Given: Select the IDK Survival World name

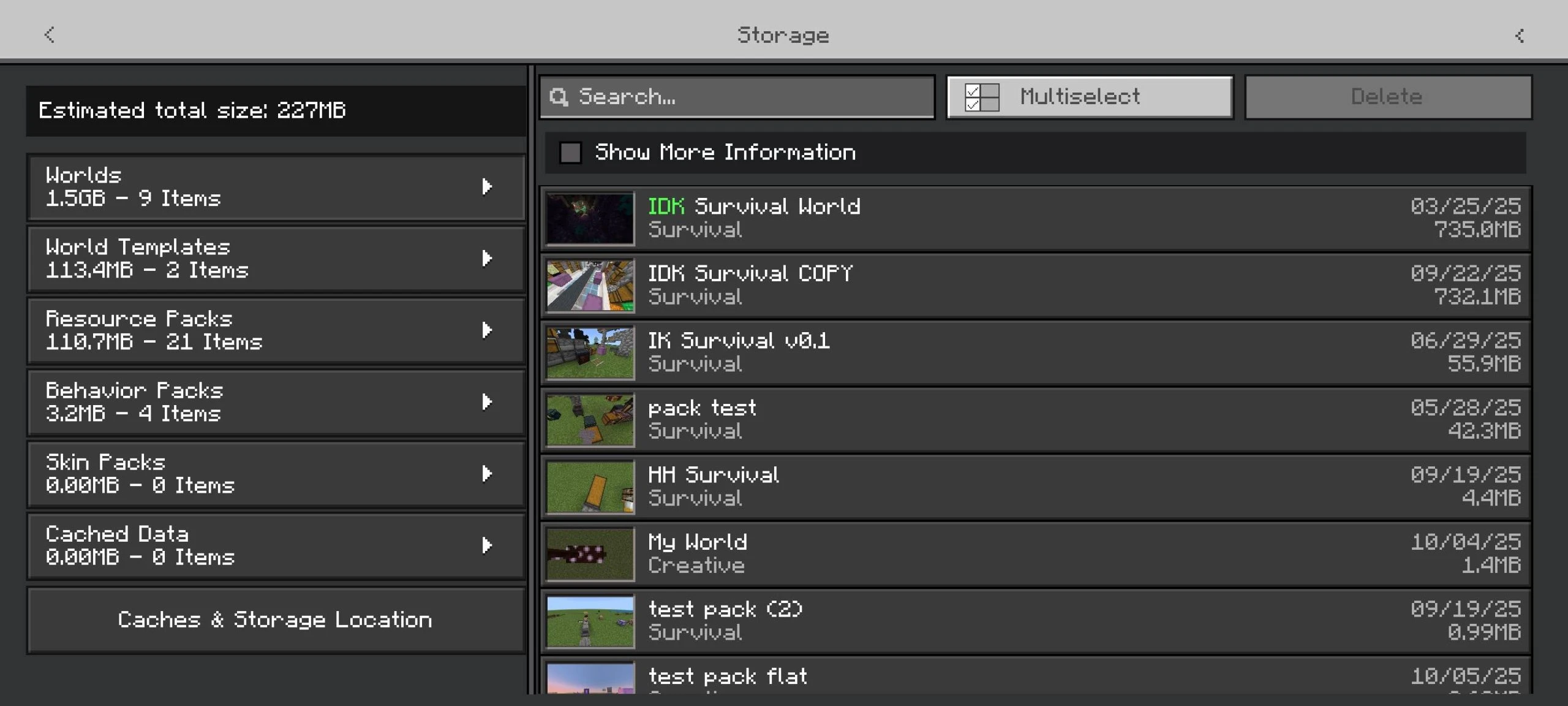Looking at the screenshot, I should point(754,207).
